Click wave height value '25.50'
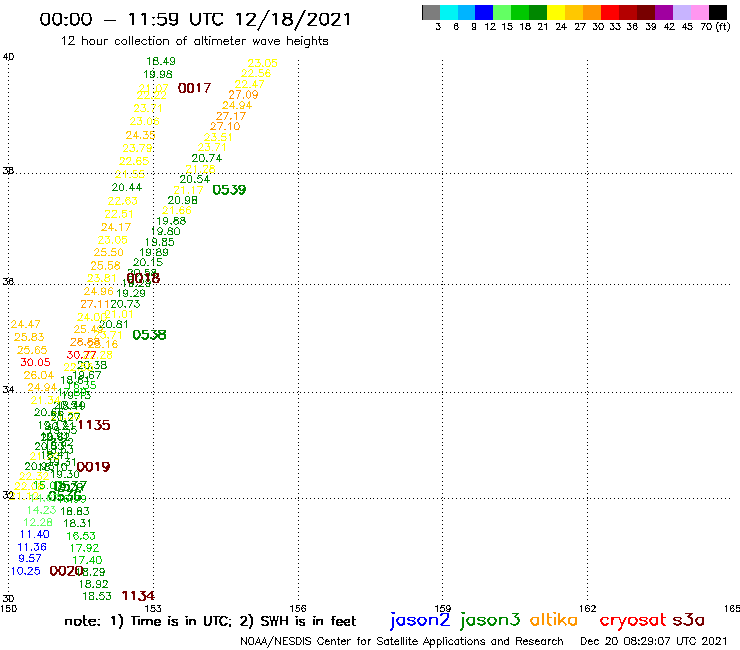740x650 pixels. 109,253
